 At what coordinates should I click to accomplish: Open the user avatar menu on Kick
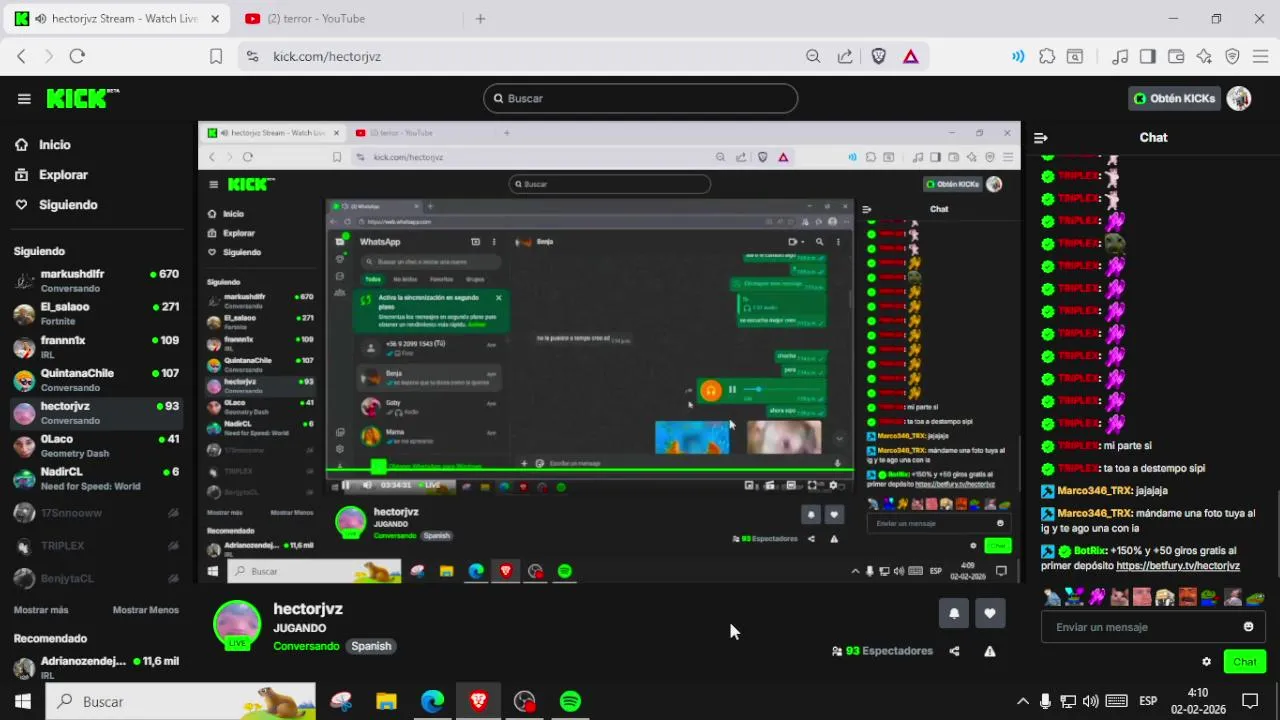(1239, 98)
